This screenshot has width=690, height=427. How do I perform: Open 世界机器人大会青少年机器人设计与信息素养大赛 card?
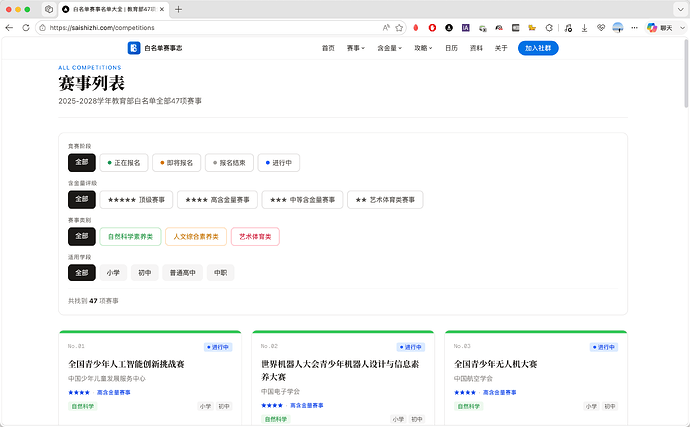click(340, 370)
